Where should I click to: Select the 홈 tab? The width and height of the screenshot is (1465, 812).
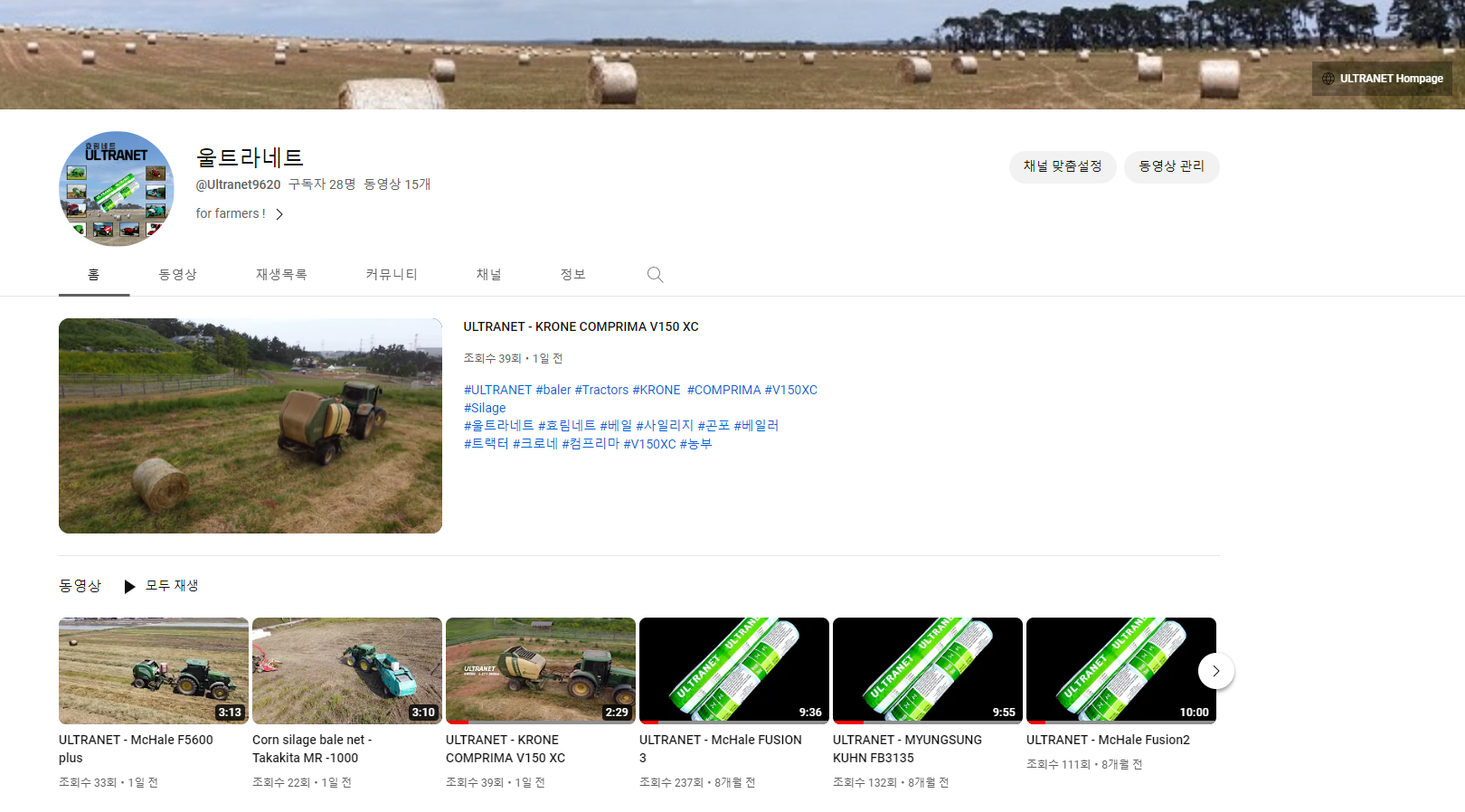click(94, 275)
